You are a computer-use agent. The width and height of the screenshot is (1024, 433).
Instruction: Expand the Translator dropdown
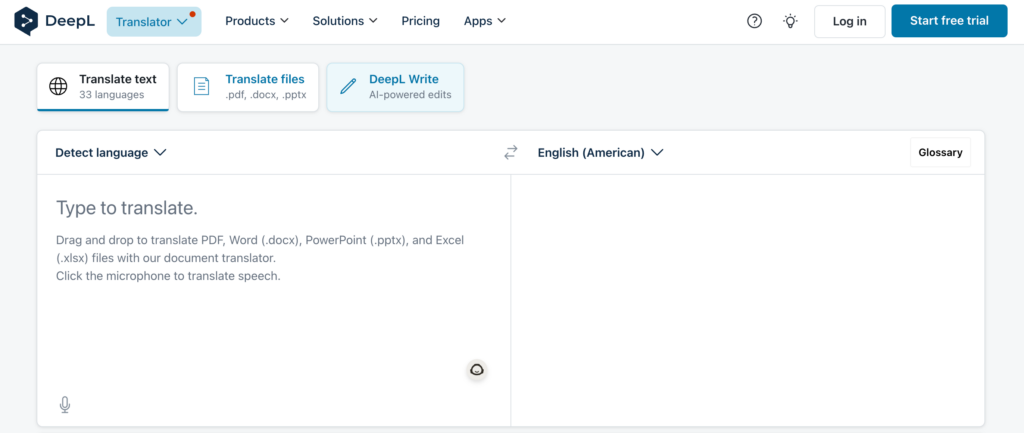click(x=153, y=21)
